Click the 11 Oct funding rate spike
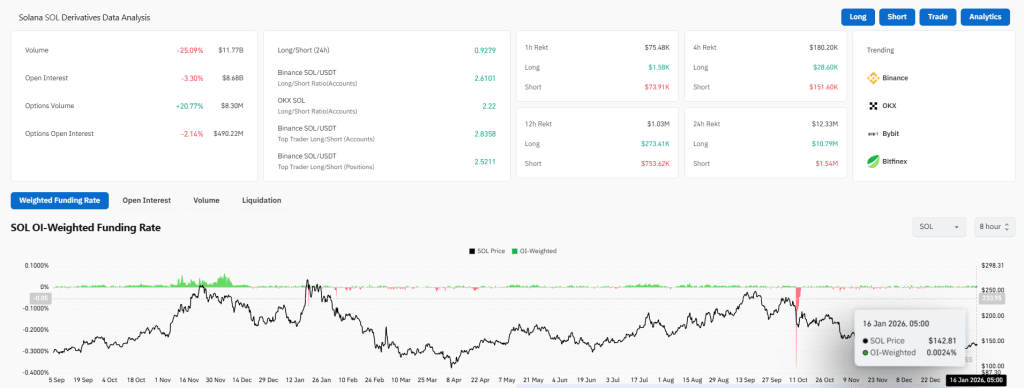This screenshot has width=1024, height=388. pyautogui.click(x=797, y=327)
